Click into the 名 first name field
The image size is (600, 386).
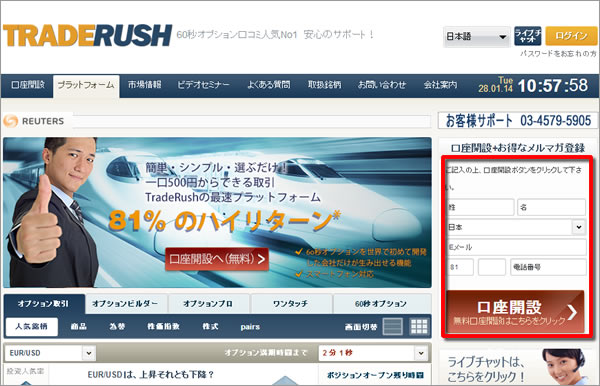551,207
